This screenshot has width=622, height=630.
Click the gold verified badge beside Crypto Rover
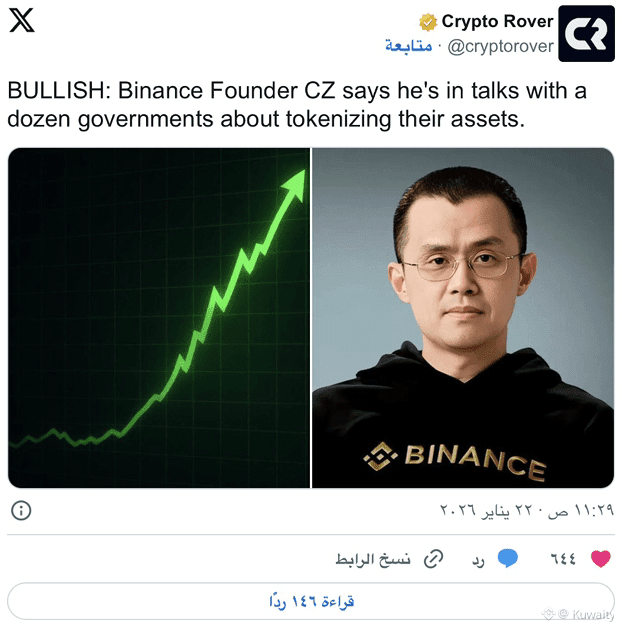click(428, 22)
